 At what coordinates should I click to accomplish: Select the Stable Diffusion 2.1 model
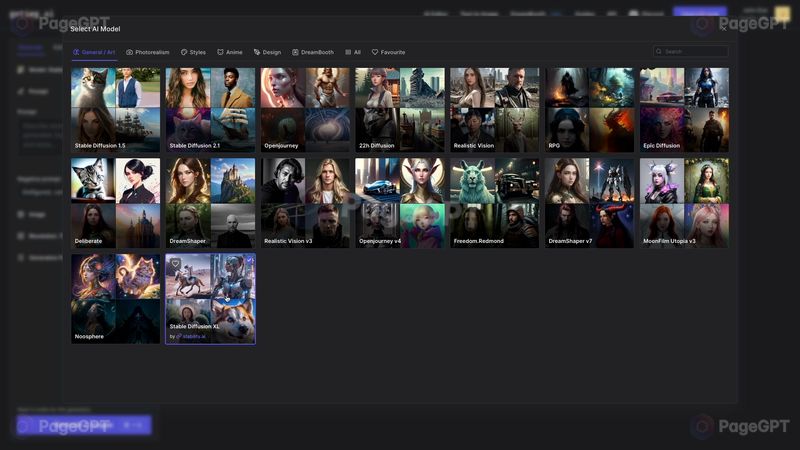[x=210, y=110]
